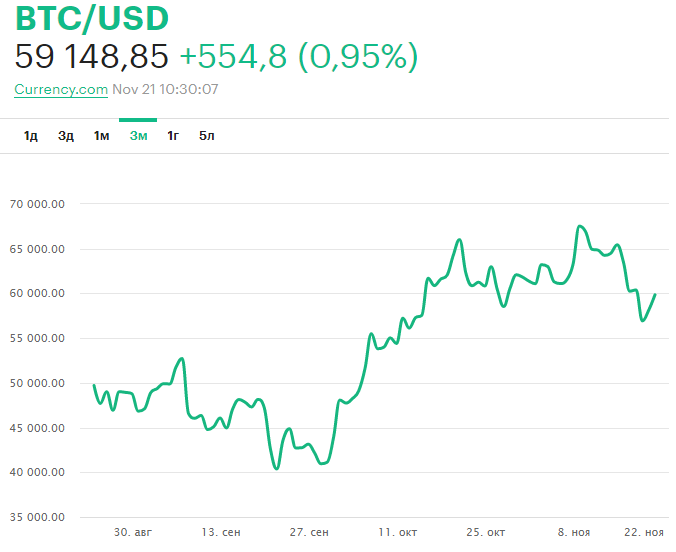
Task: Click the highest peak of the price line
Action: pyautogui.click(x=580, y=226)
